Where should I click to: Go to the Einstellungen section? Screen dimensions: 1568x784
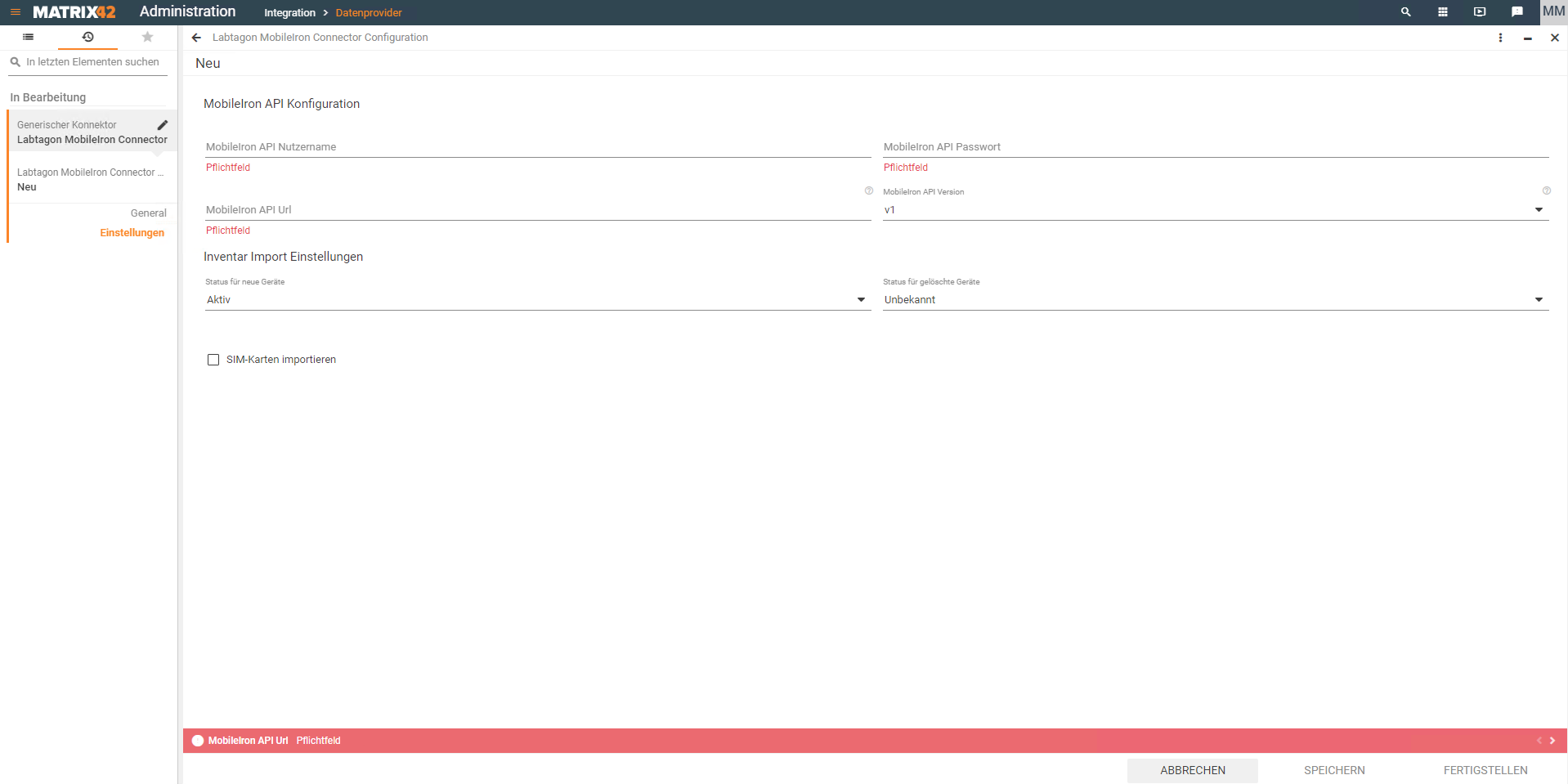click(132, 233)
